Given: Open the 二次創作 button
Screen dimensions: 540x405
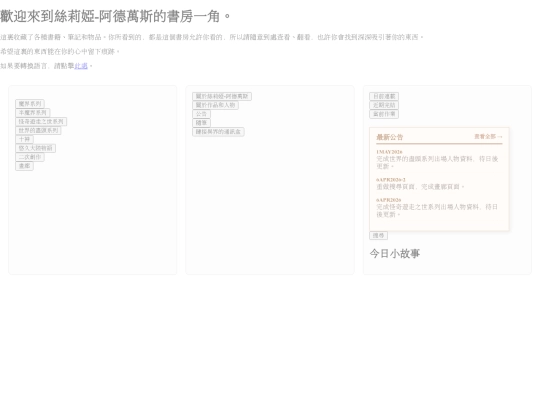Looking at the screenshot, I should point(30,157).
